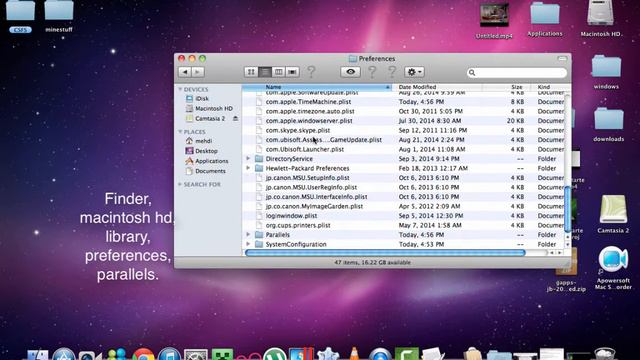Image resolution: width=640 pixels, height=360 pixels.
Task: Open Minecraft creeper icon in the Dock
Action: pyautogui.click(x=222, y=354)
